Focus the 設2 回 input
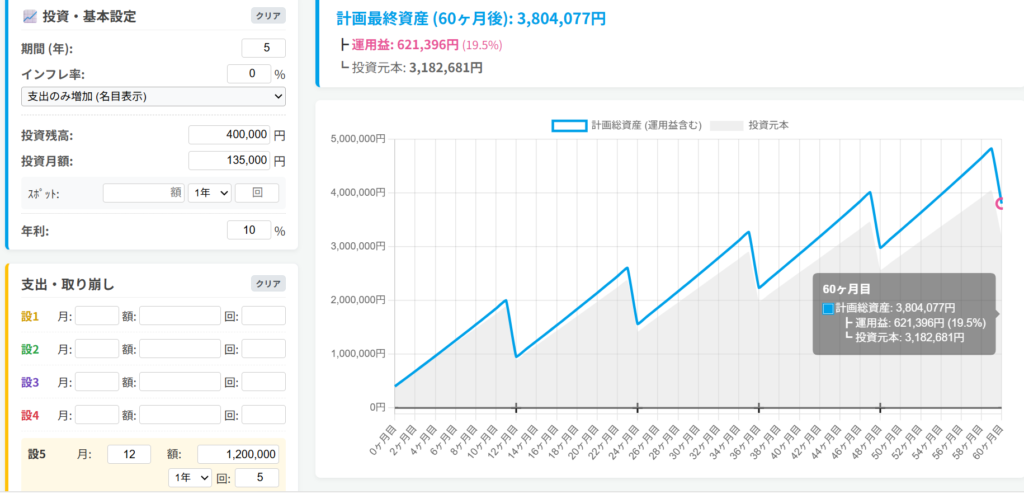Viewport: 1024px width, 494px height. coord(263,349)
